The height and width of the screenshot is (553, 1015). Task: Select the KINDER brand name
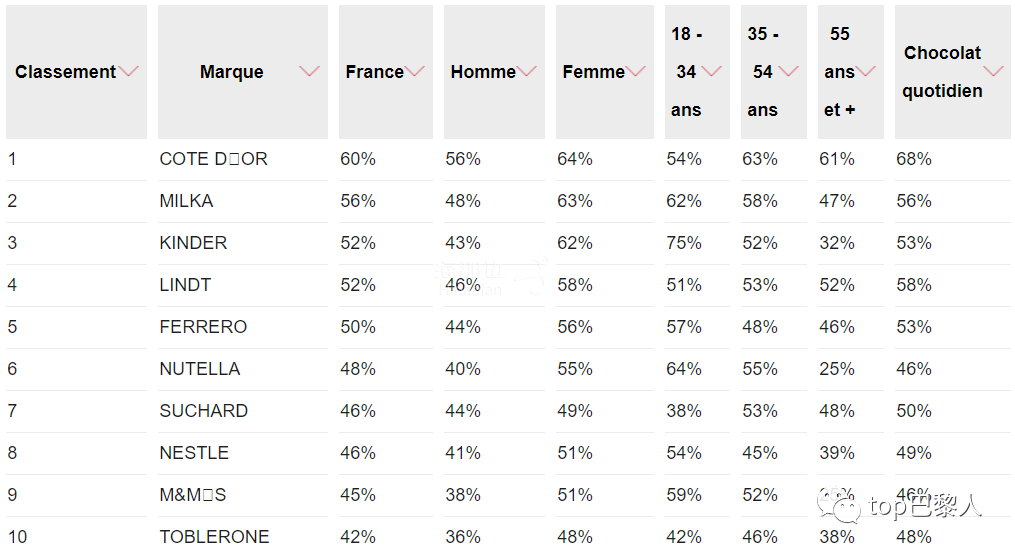point(193,243)
